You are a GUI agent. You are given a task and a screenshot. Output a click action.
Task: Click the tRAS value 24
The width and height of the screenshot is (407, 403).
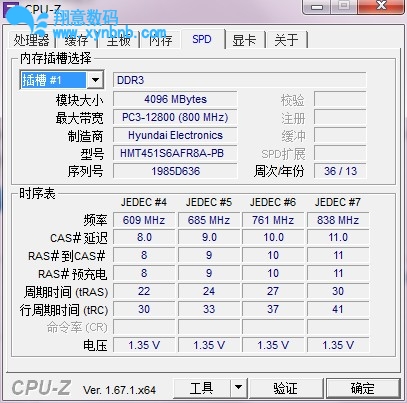click(209, 291)
